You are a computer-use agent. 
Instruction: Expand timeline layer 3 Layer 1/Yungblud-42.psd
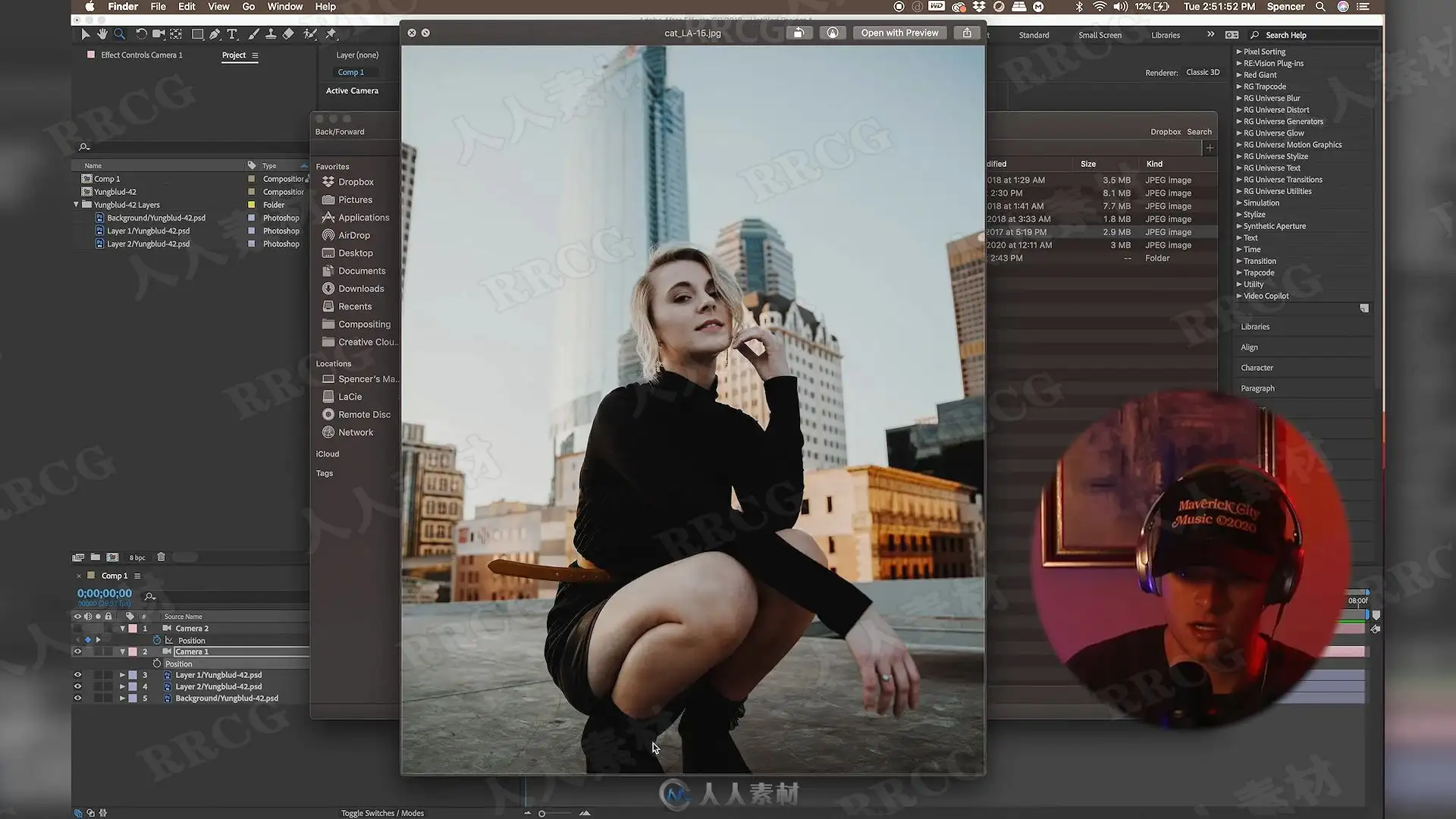click(x=122, y=675)
